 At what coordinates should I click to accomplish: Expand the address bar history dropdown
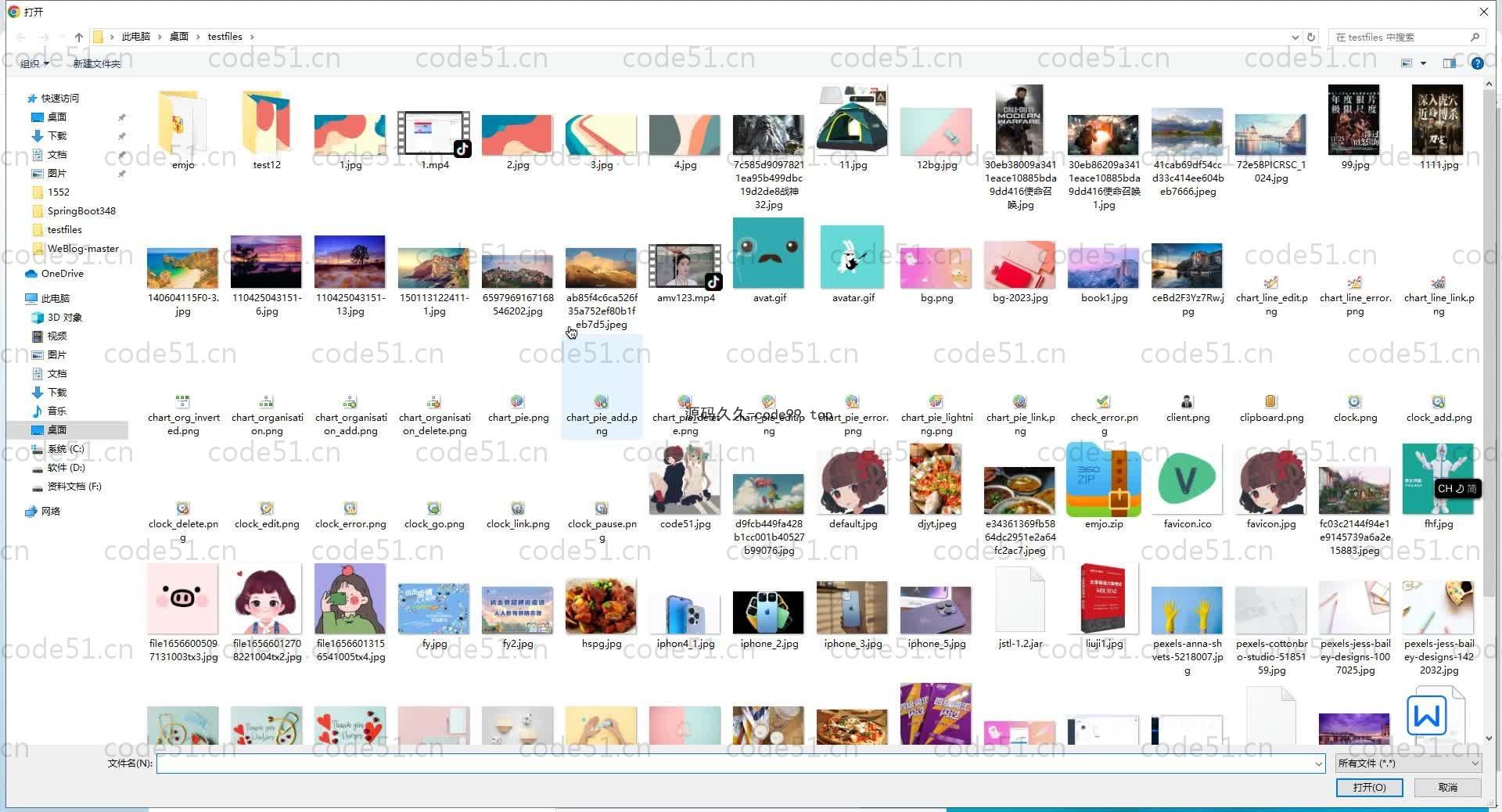coord(1295,37)
